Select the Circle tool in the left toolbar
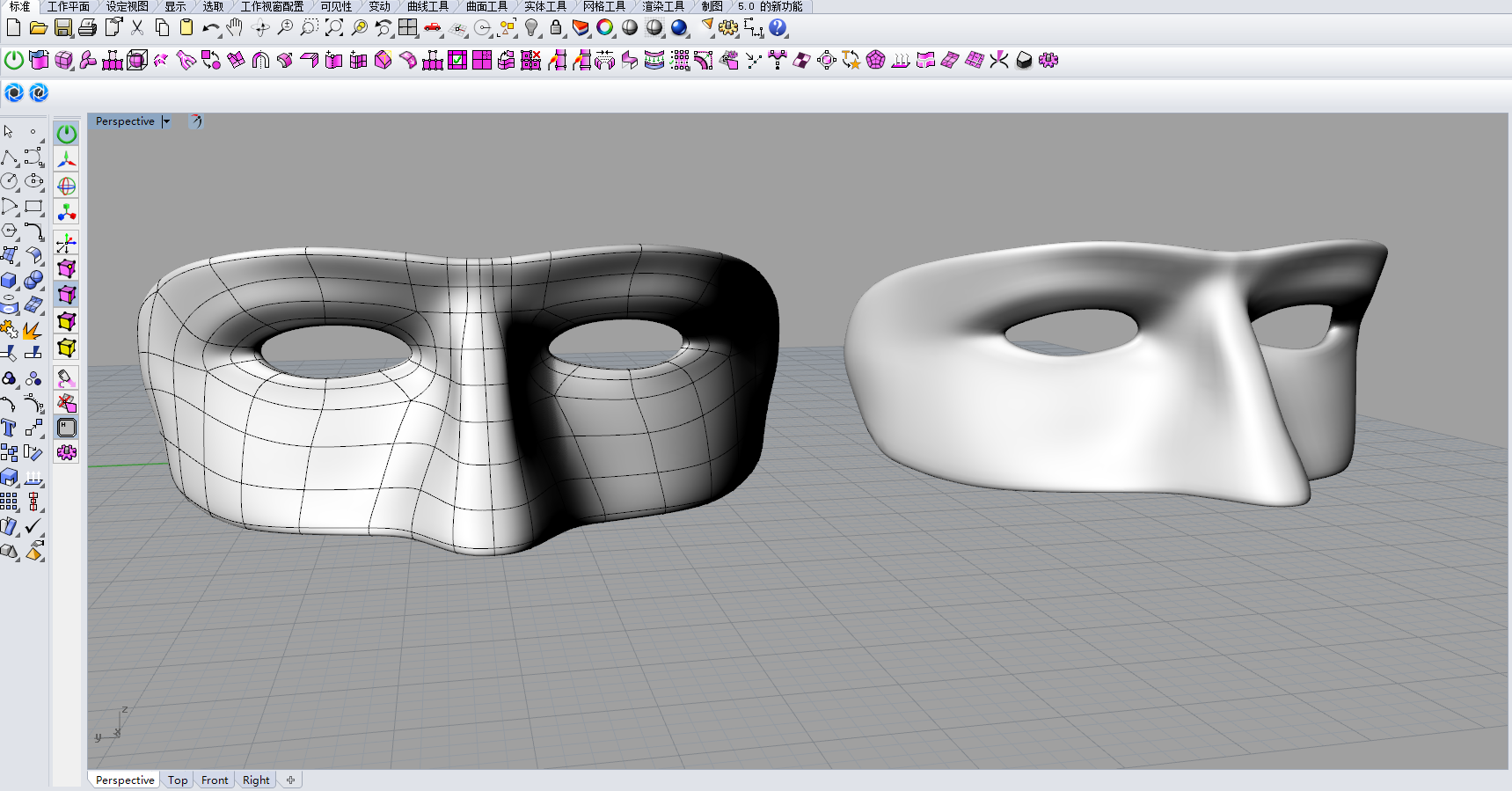The height and width of the screenshot is (791, 1512). 9,181
